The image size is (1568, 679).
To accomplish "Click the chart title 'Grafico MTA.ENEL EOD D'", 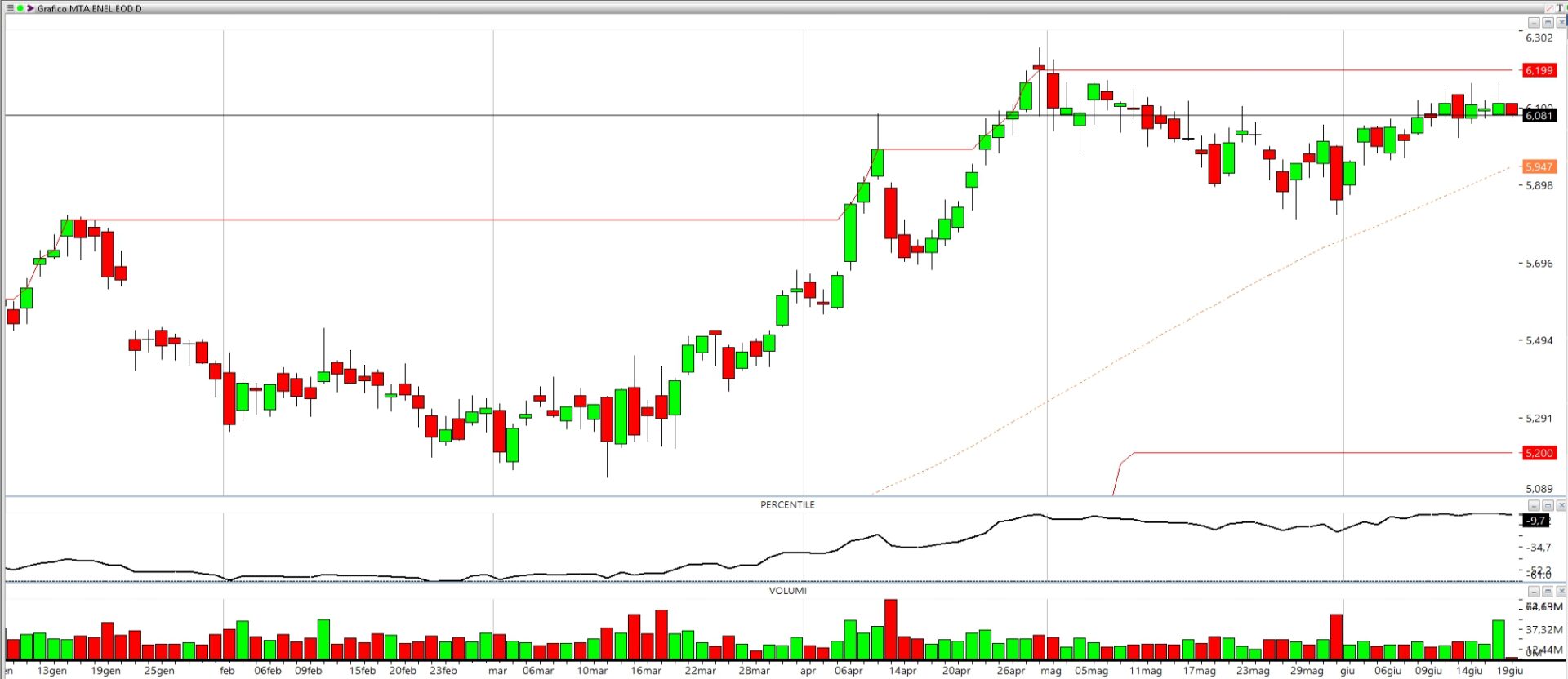I will [x=89, y=8].
